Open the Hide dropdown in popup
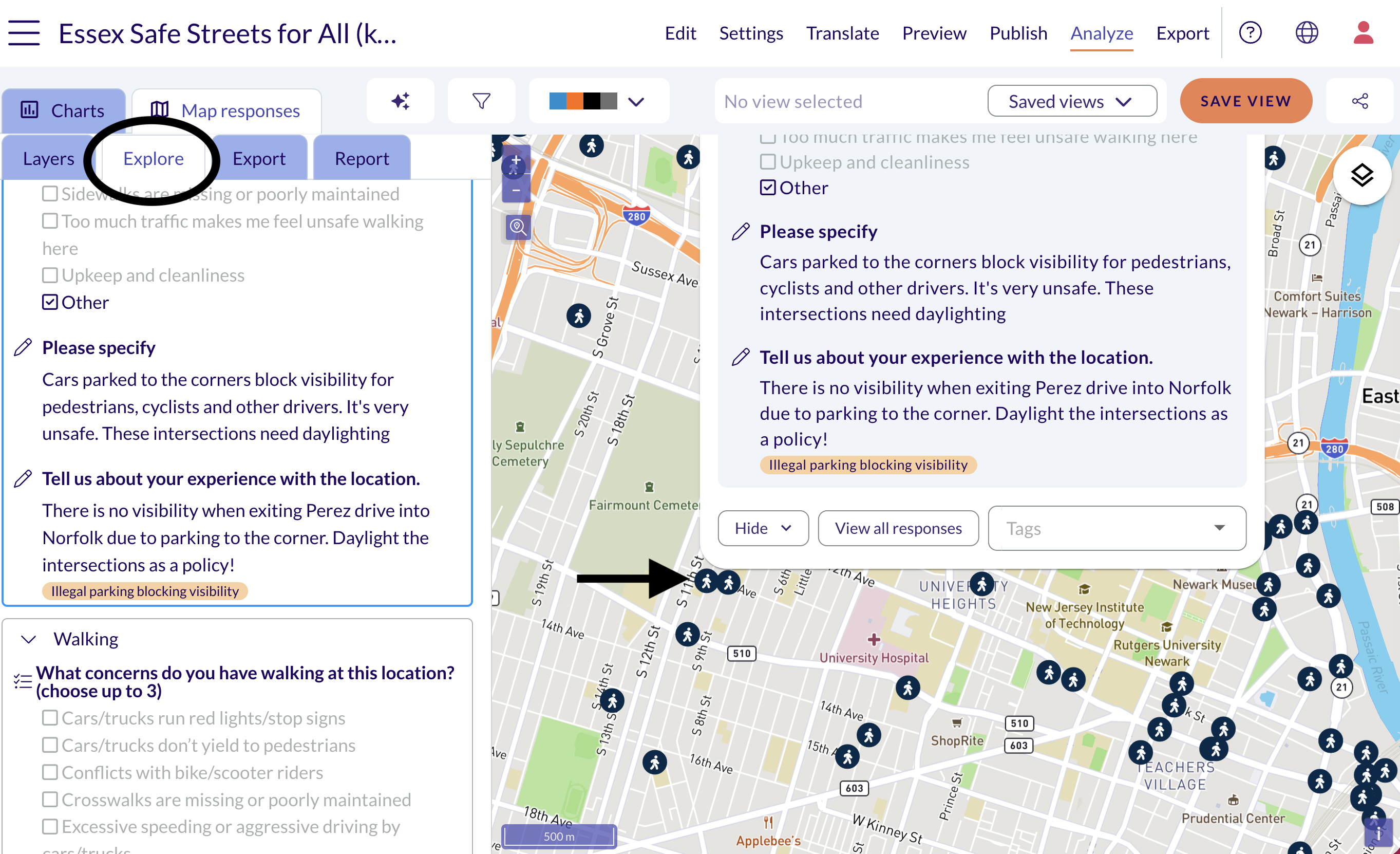Screen dimensions: 1400x854 763,528
